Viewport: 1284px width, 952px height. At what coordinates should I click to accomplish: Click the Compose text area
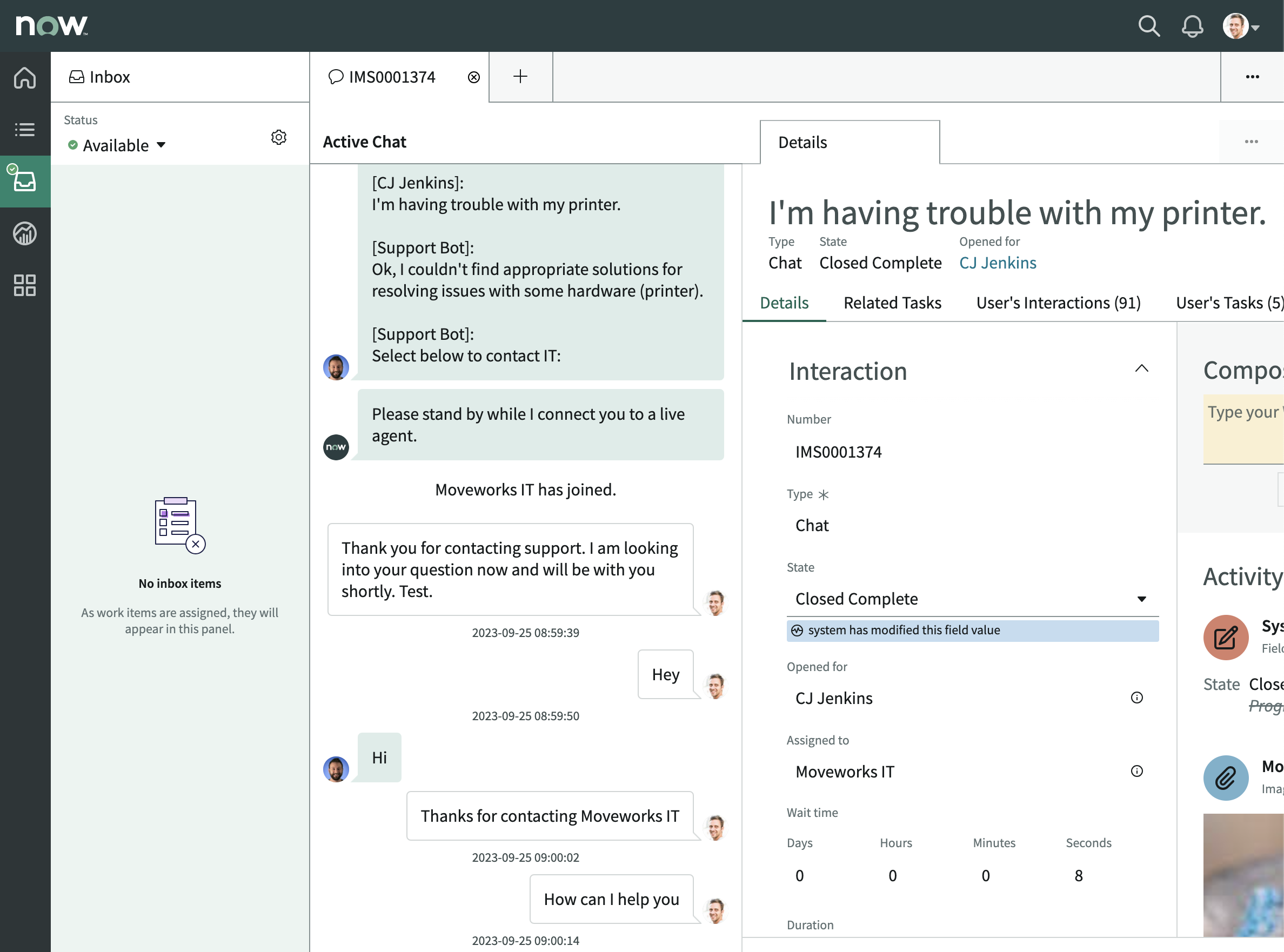tap(1243, 430)
